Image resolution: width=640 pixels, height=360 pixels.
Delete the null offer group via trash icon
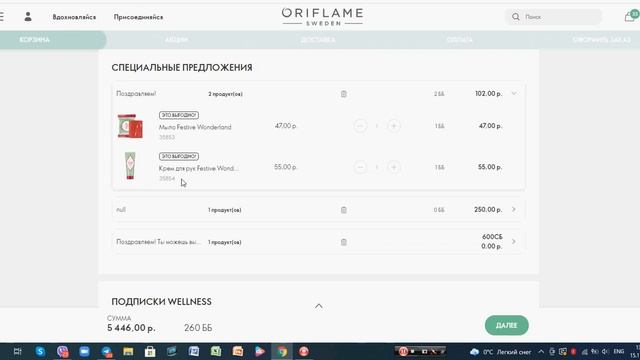click(x=344, y=210)
